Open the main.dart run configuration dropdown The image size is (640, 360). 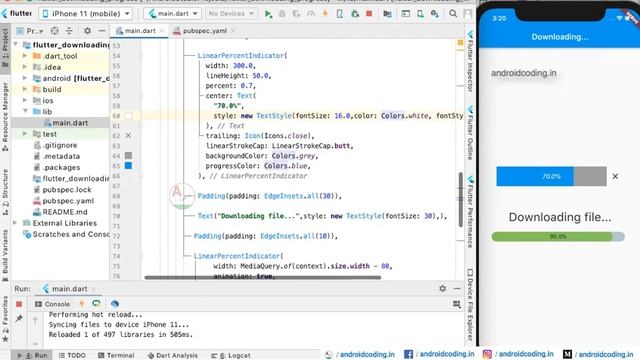coord(173,13)
